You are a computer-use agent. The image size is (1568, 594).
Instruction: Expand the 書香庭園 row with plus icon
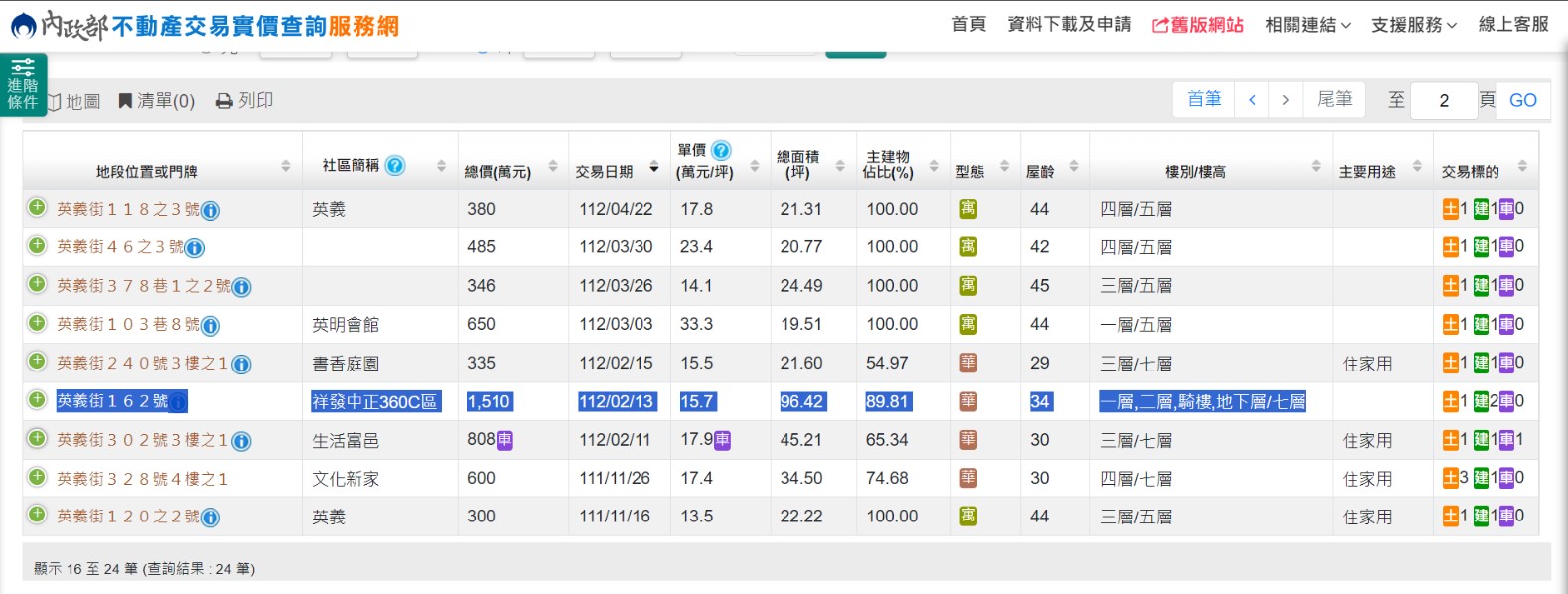[37, 362]
